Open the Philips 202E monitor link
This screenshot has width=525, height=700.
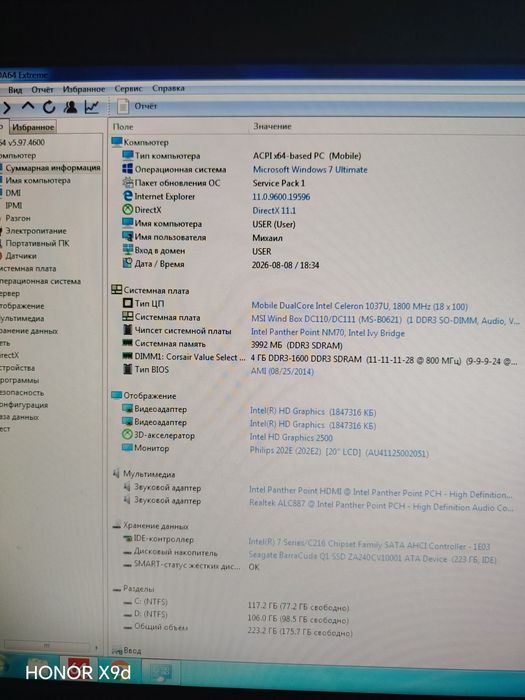tap(339, 452)
